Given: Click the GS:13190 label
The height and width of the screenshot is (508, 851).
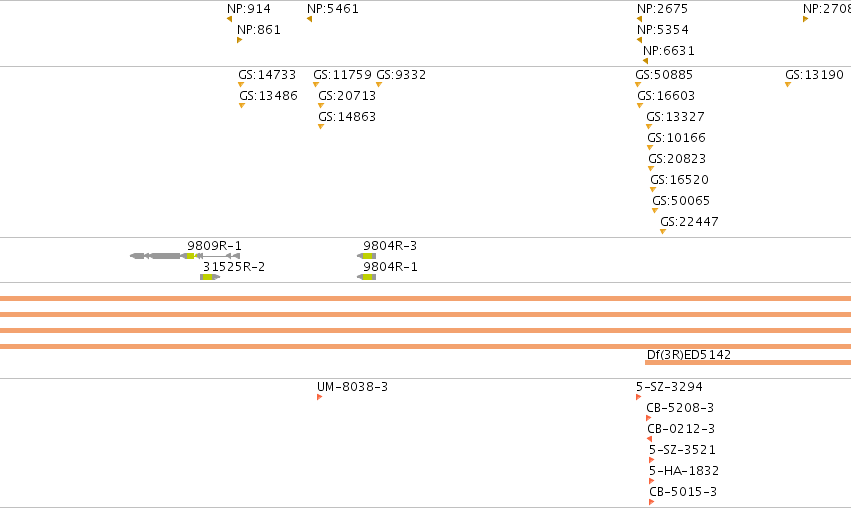Looking at the screenshot, I should pyautogui.click(x=814, y=75).
